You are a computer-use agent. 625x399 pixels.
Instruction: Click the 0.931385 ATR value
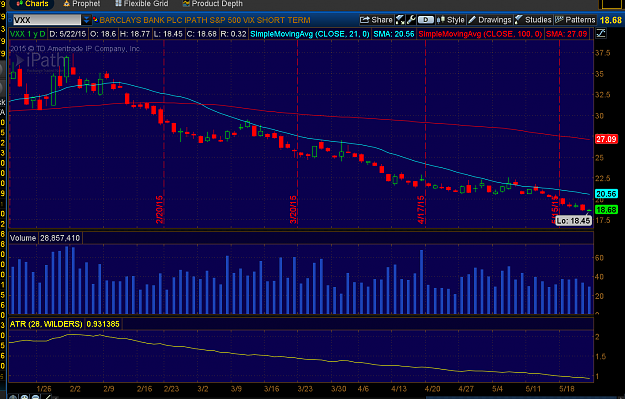(x=103, y=324)
